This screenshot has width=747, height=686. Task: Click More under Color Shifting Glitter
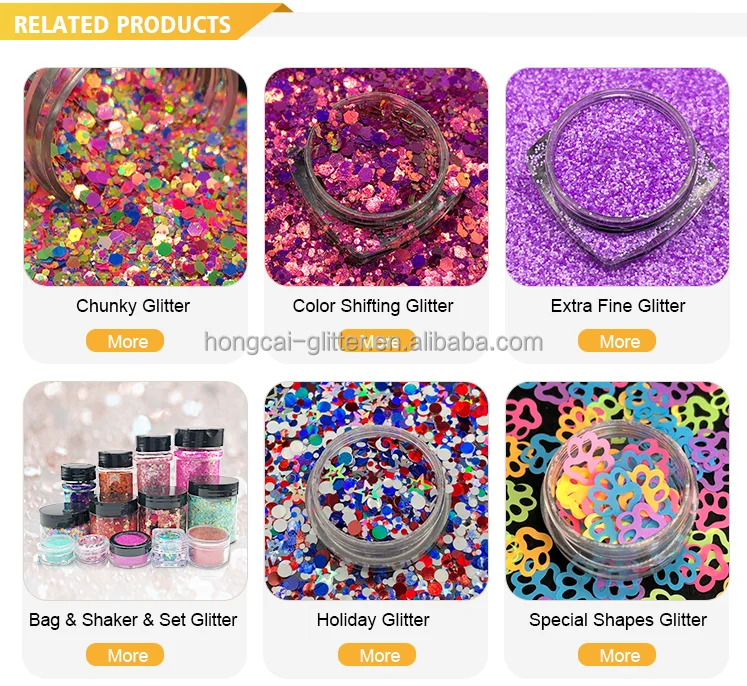click(376, 341)
